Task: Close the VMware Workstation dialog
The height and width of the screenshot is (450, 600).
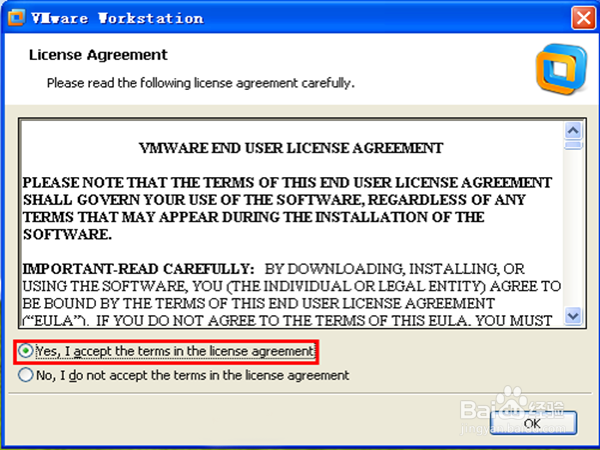Action: 583,18
